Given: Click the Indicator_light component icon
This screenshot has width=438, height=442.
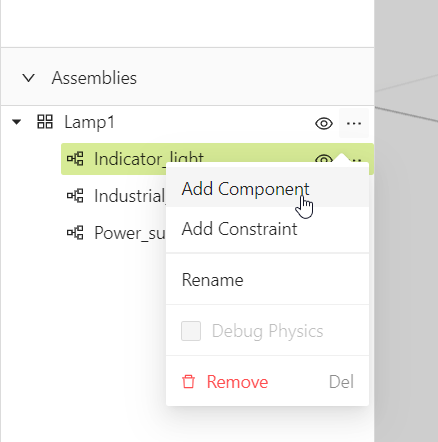Looking at the screenshot, I should coord(75,159).
